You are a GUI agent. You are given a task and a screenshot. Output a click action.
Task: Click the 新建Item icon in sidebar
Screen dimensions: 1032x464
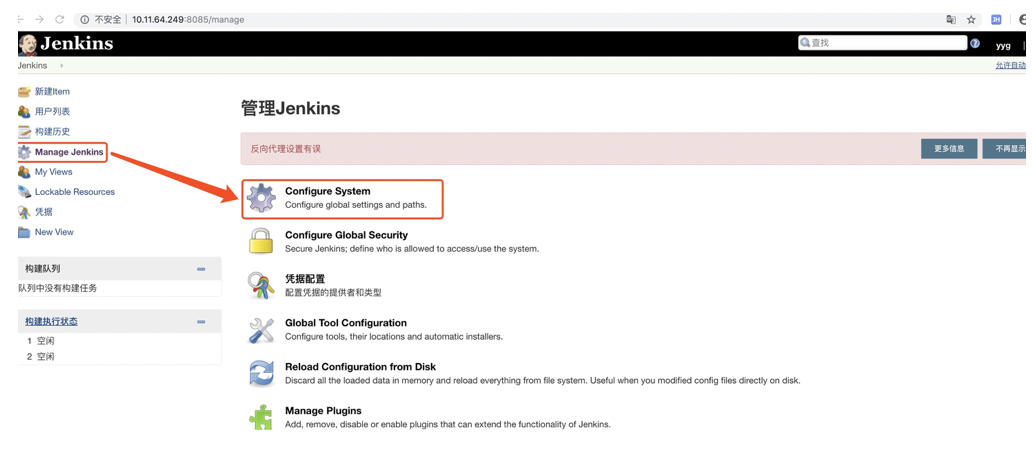(x=24, y=91)
